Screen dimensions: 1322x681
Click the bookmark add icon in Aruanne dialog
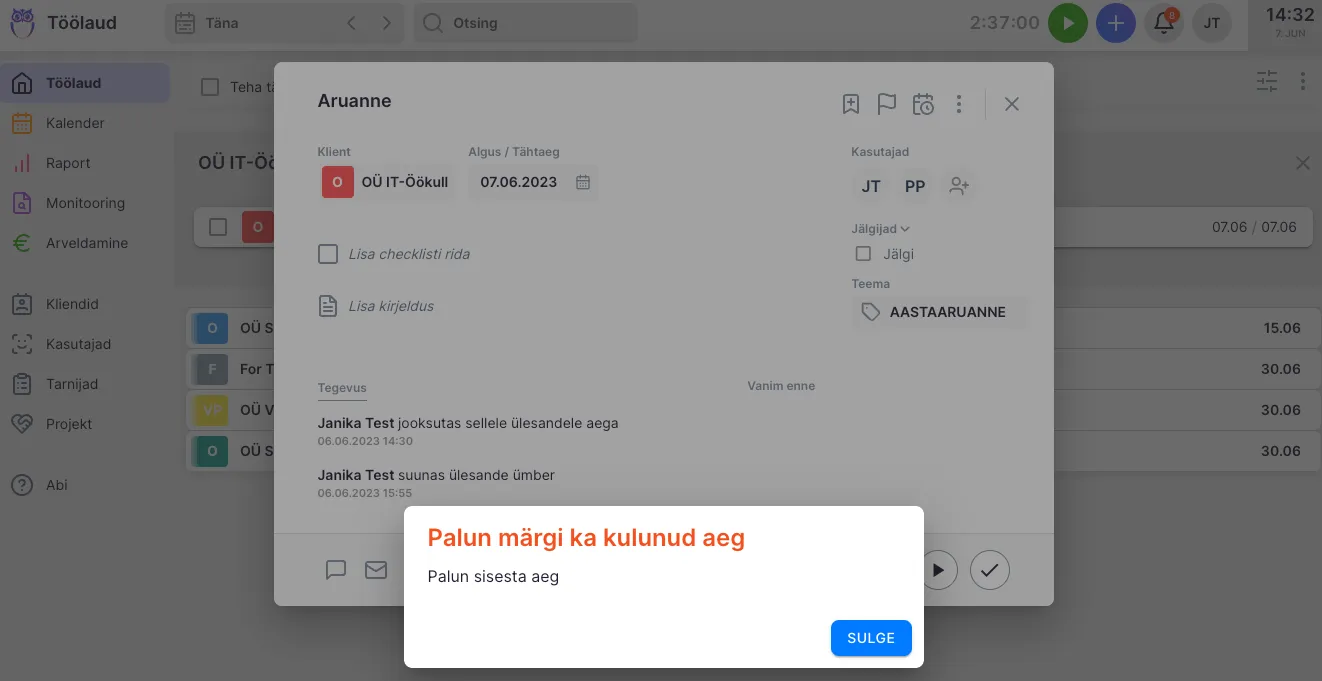[x=850, y=104]
